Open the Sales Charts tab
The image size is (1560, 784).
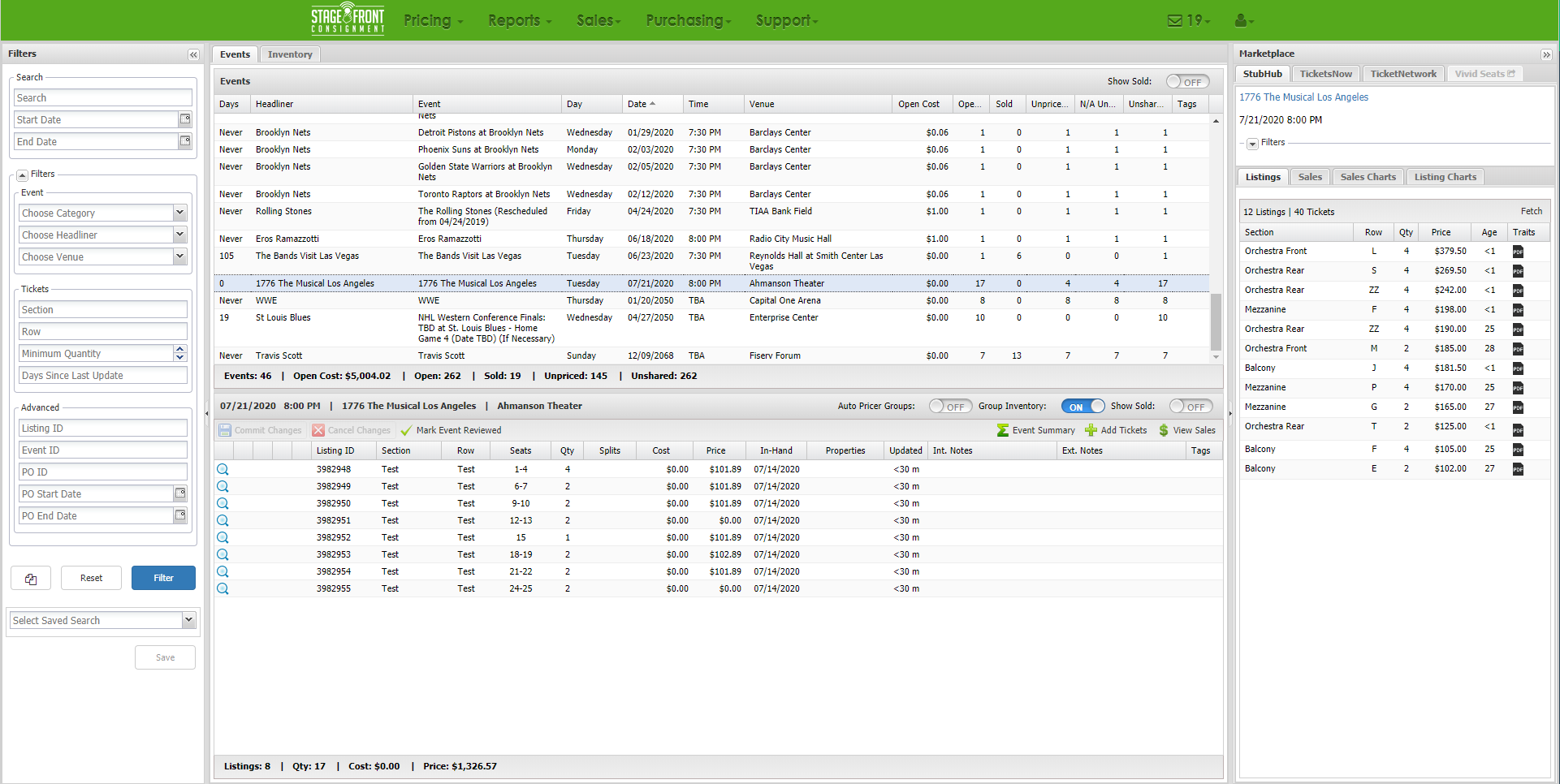click(1368, 177)
